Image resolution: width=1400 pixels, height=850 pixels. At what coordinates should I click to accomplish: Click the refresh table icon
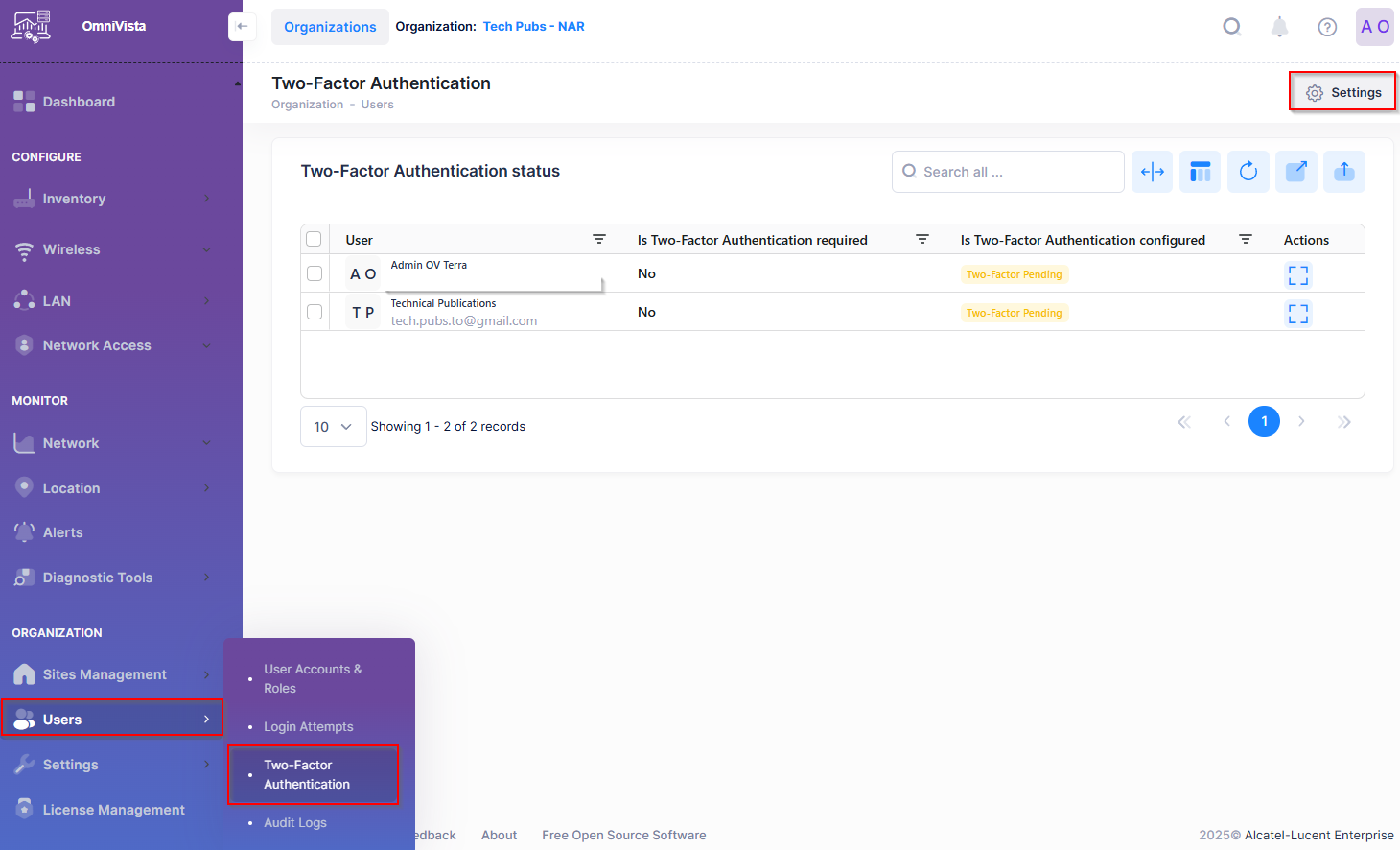1248,172
